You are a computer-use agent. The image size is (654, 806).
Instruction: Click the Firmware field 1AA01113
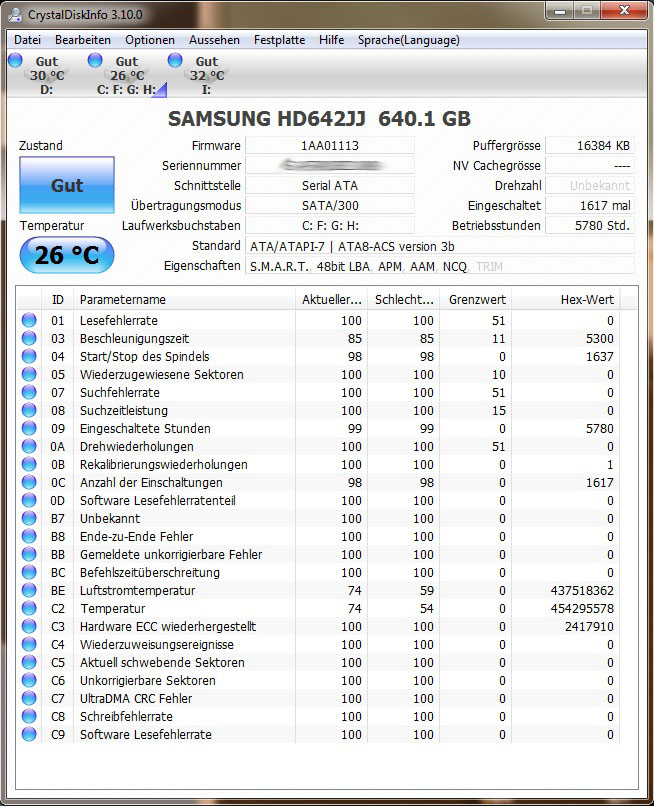[330, 145]
